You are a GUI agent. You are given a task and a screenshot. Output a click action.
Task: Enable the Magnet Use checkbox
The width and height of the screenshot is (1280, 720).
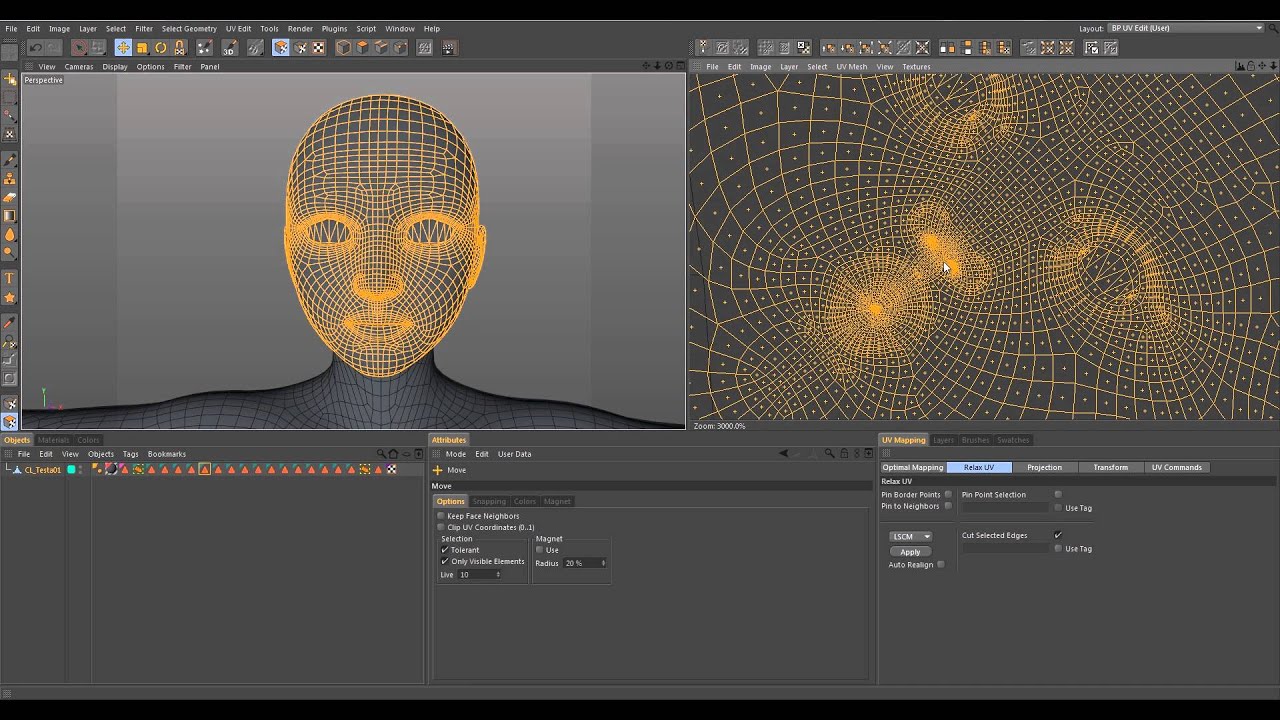tap(540, 550)
